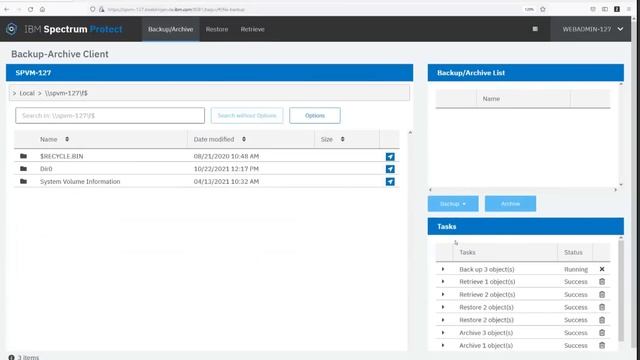Sort file list by Date modified

click(244, 139)
